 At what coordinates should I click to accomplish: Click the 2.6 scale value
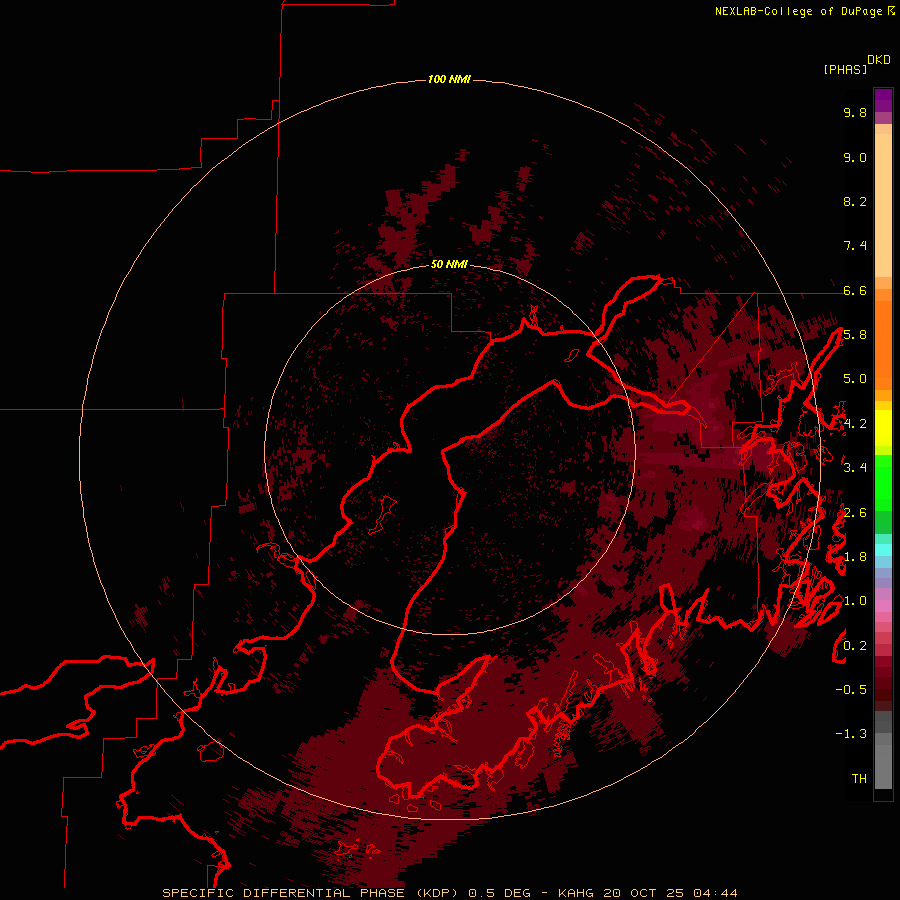855,513
